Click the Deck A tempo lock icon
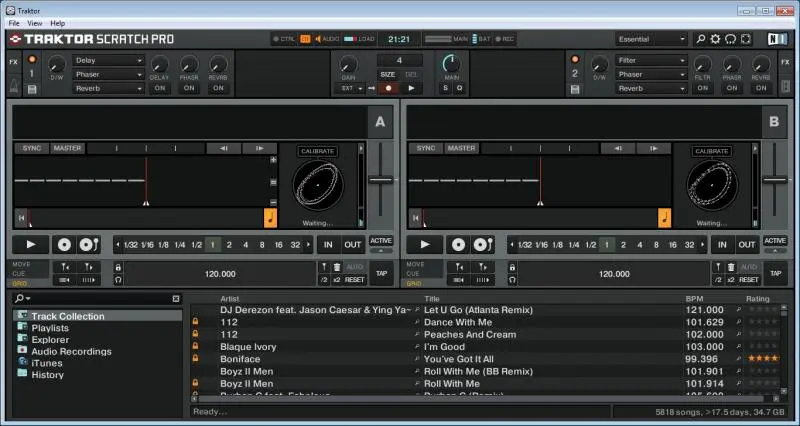Image resolution: width=800 pixels, height=426 pixels. click(x=119, y=267)
